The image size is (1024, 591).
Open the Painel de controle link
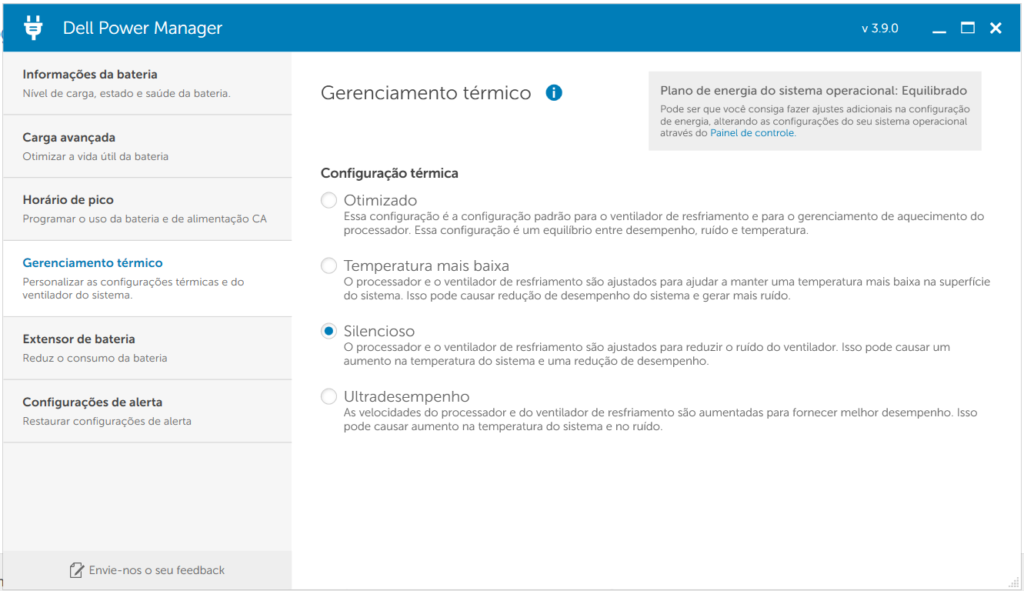[x=752, y=133]
